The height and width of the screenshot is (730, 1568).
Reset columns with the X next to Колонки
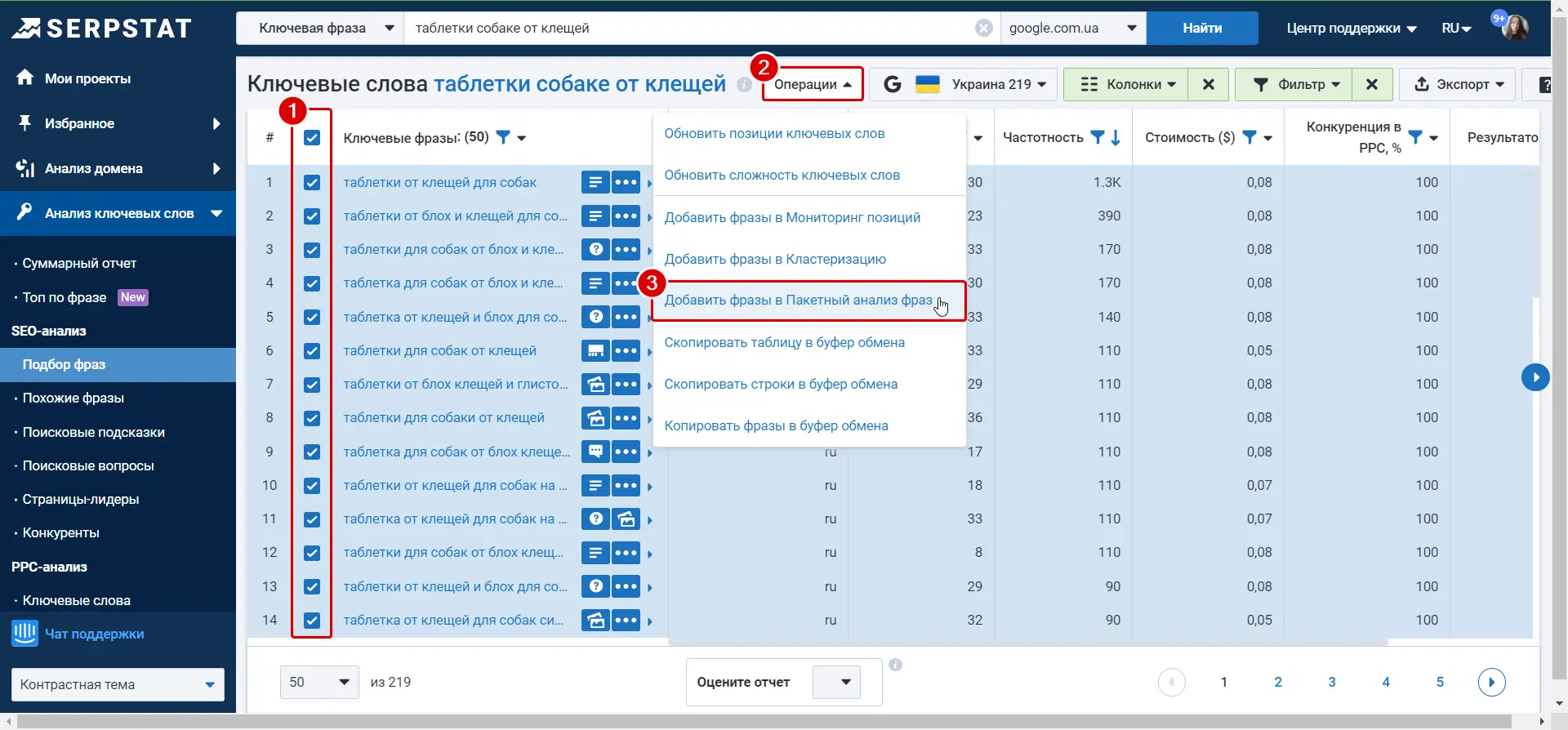[x=1209, y=84]
